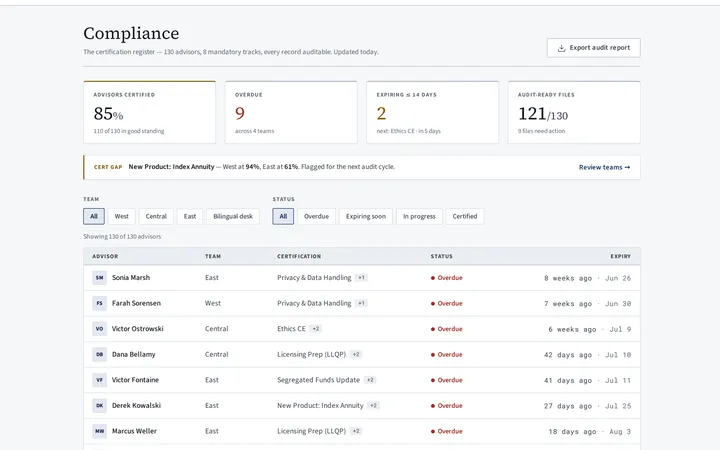Show only Overdue status advisors
This screenshot has width=720, height=450.
(316, 216)
